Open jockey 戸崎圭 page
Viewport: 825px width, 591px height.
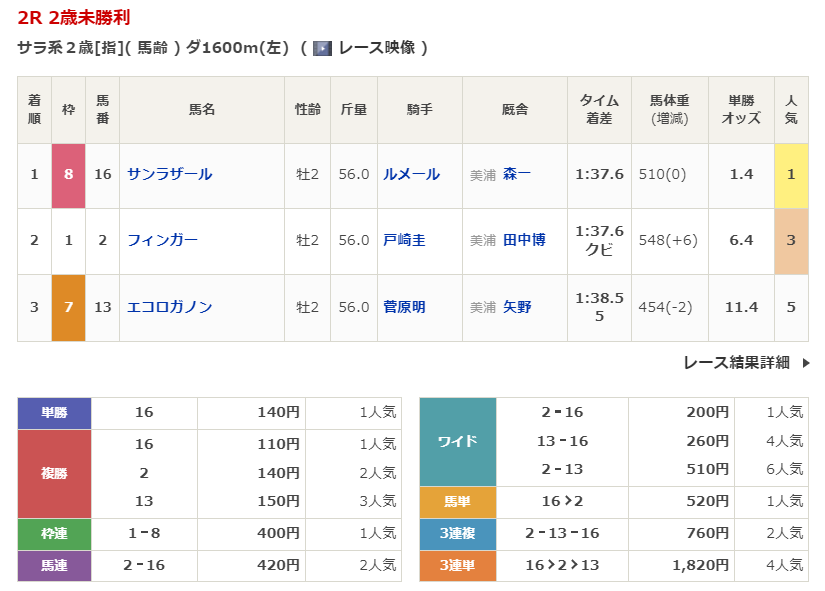point(404,240)
